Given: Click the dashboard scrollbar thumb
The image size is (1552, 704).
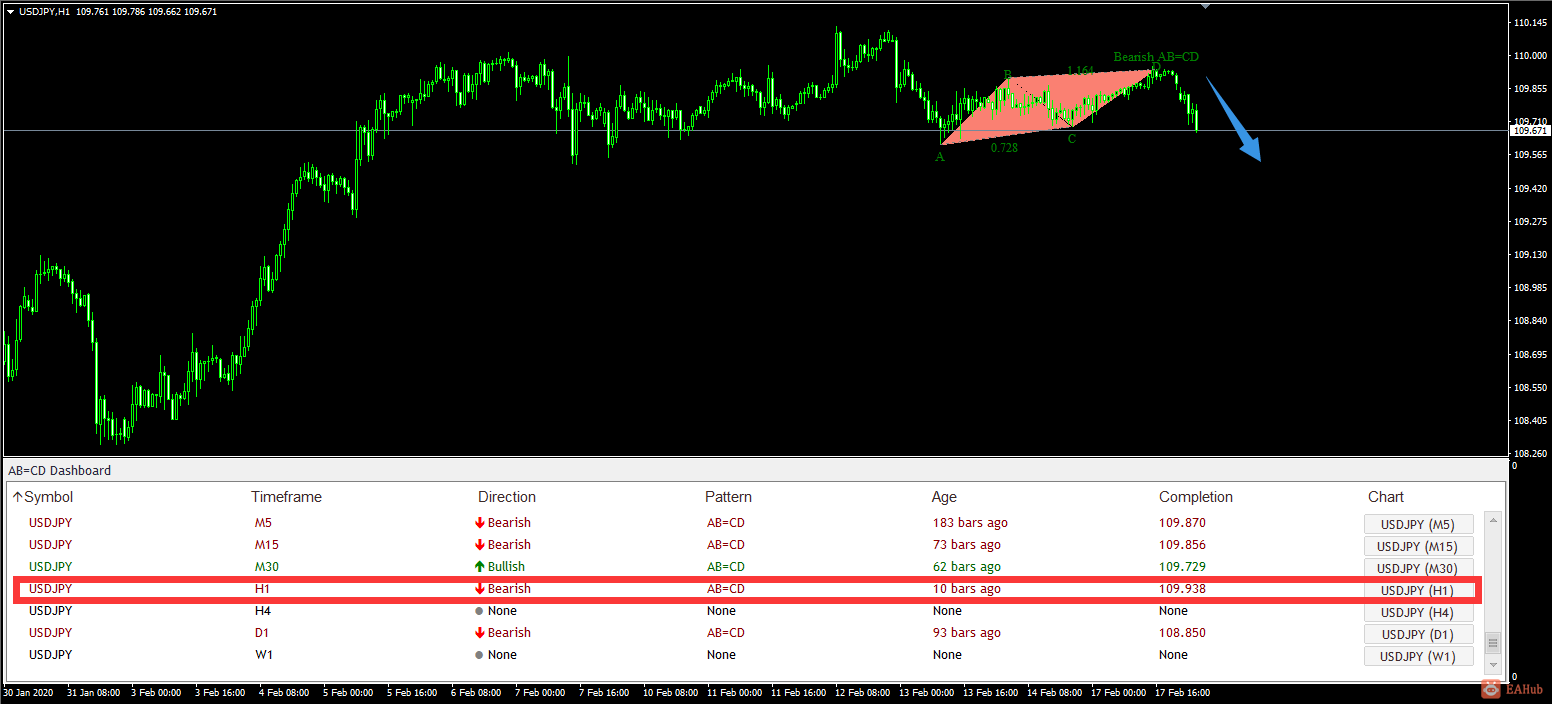Looking at the screenshot, I should pyautogui.click(x=1493, y=642).
